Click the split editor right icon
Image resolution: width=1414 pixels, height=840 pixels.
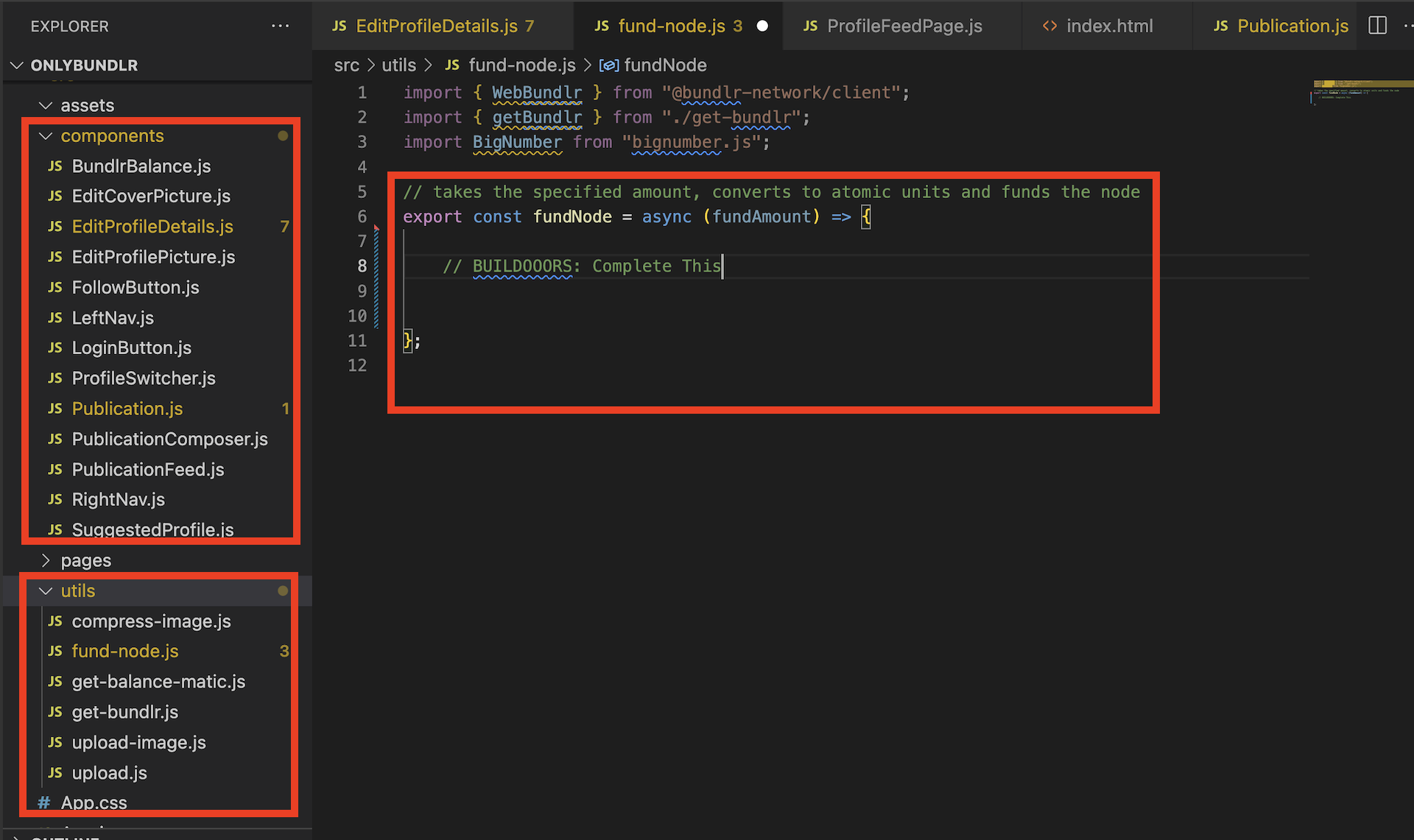1377,26
